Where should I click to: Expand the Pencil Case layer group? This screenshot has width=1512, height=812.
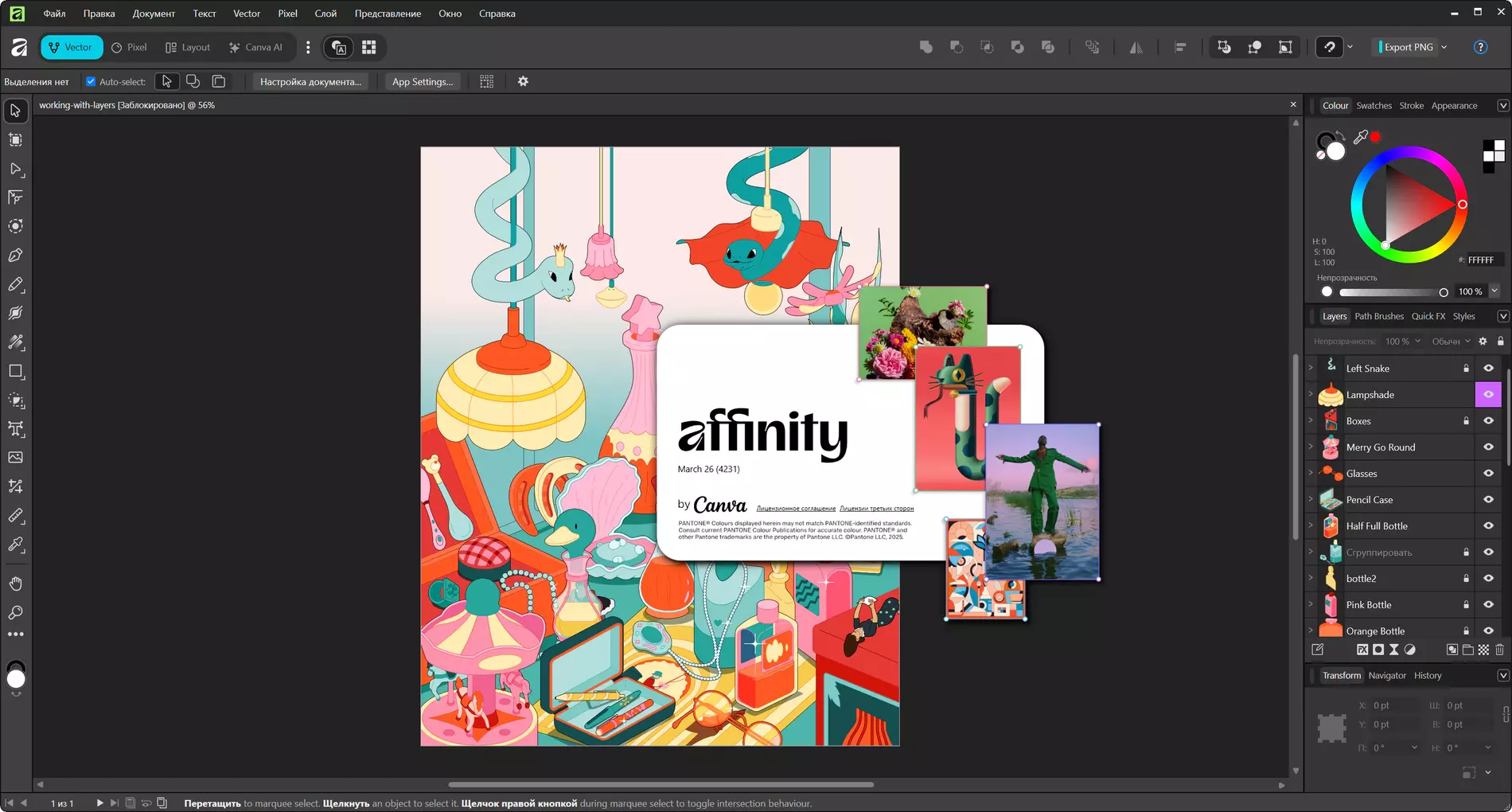(x=1311, y=500)
